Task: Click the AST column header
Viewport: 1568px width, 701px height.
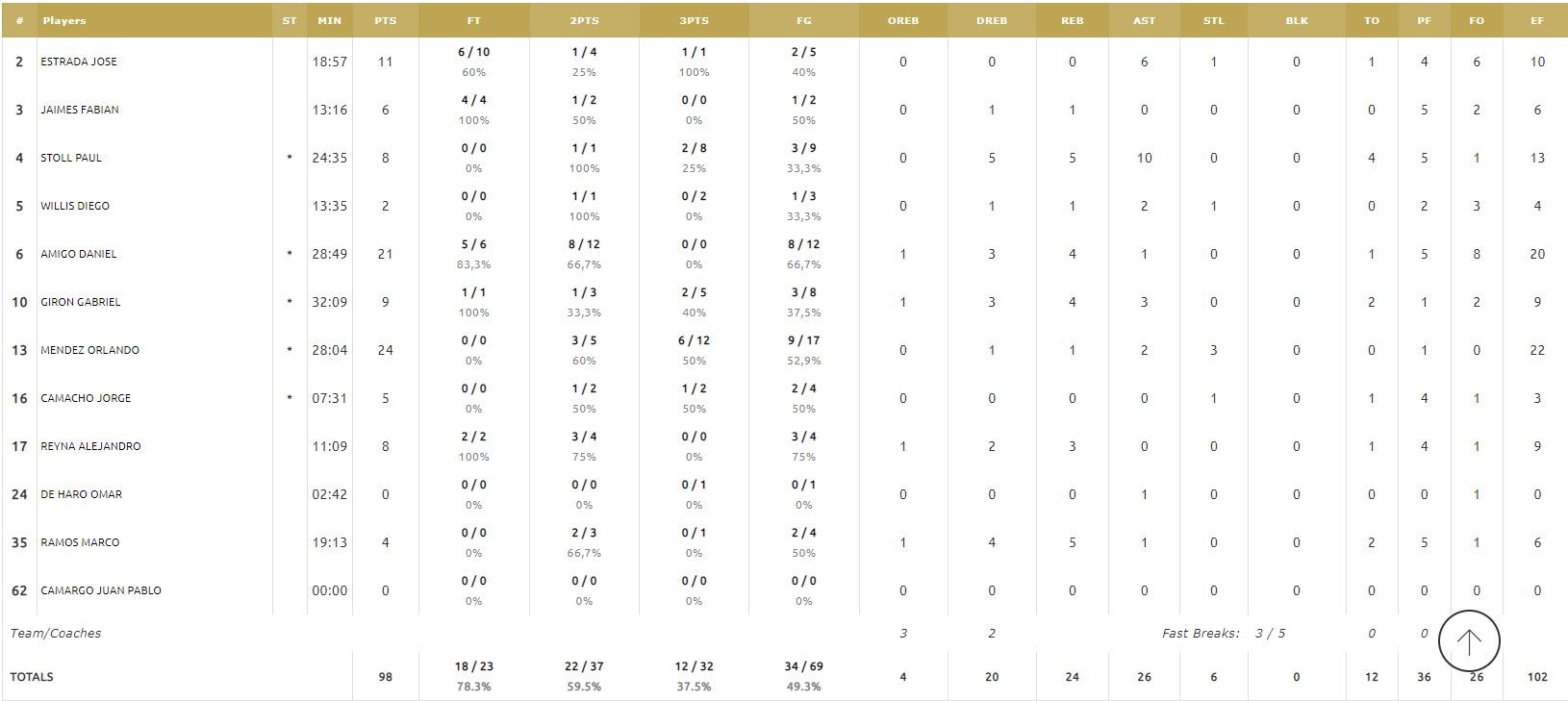Action: click(1144, 20)
